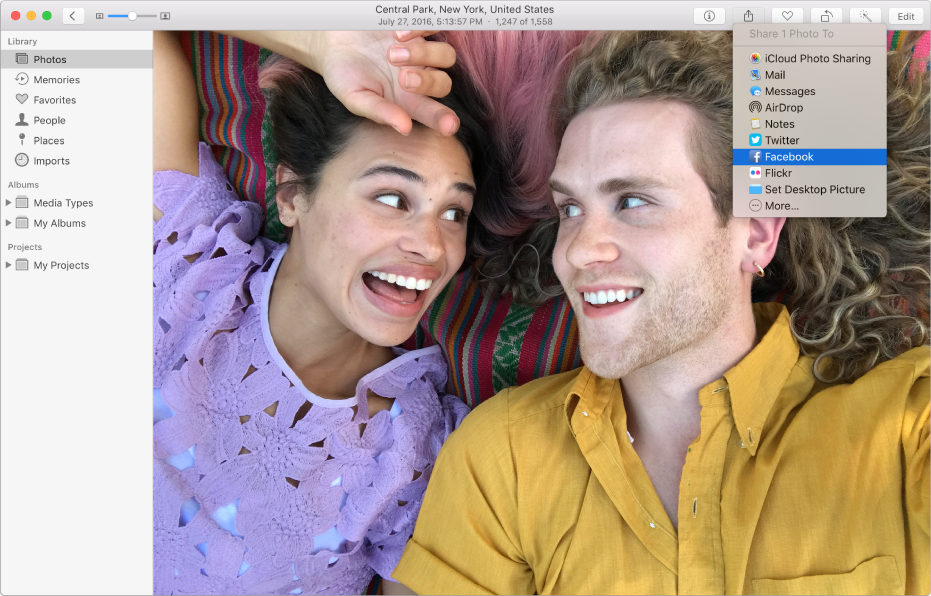Screen dimensions: 931x596
Task: Open Places in the sidebar
Action: coord(77,140)
